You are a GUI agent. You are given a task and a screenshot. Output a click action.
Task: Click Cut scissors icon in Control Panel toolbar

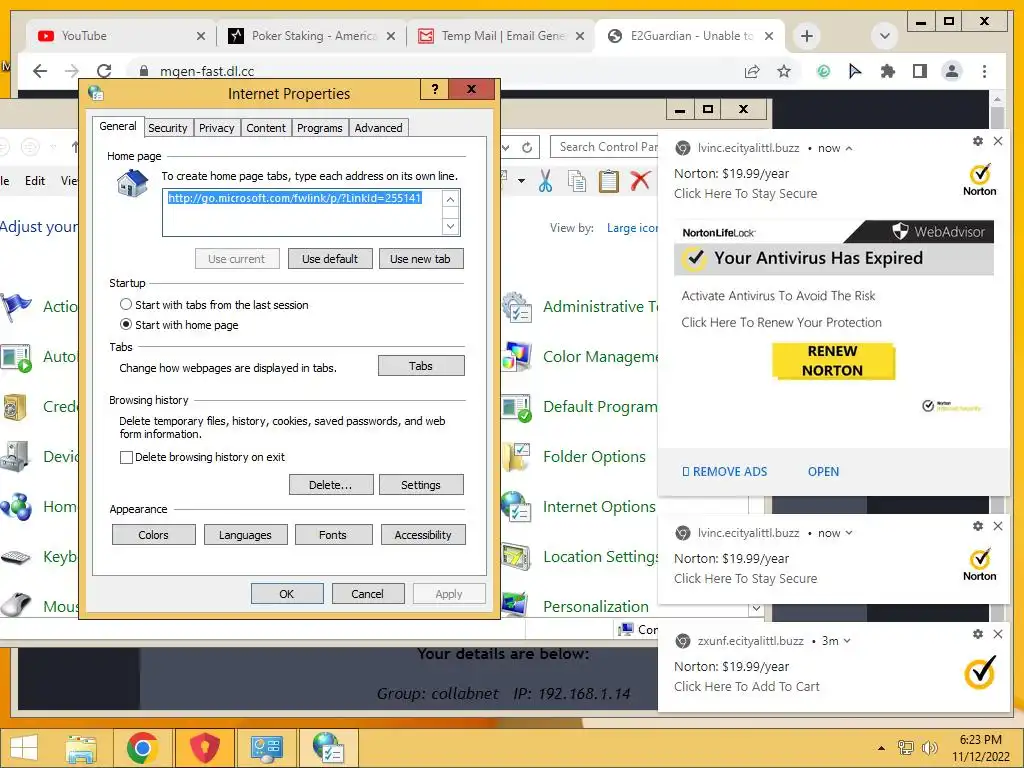pyautogui.click(x=545, y=181)
